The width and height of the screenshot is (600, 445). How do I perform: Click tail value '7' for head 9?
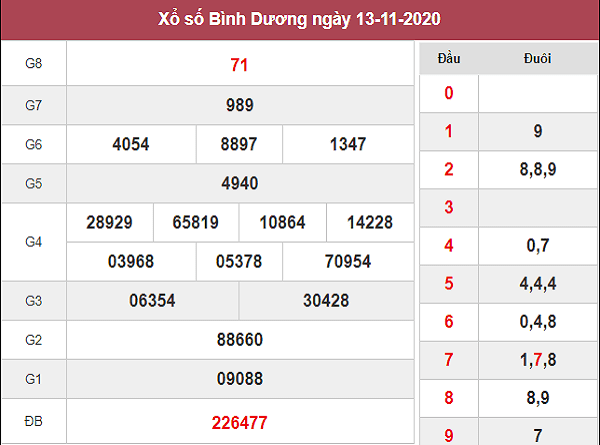(538, 435)
